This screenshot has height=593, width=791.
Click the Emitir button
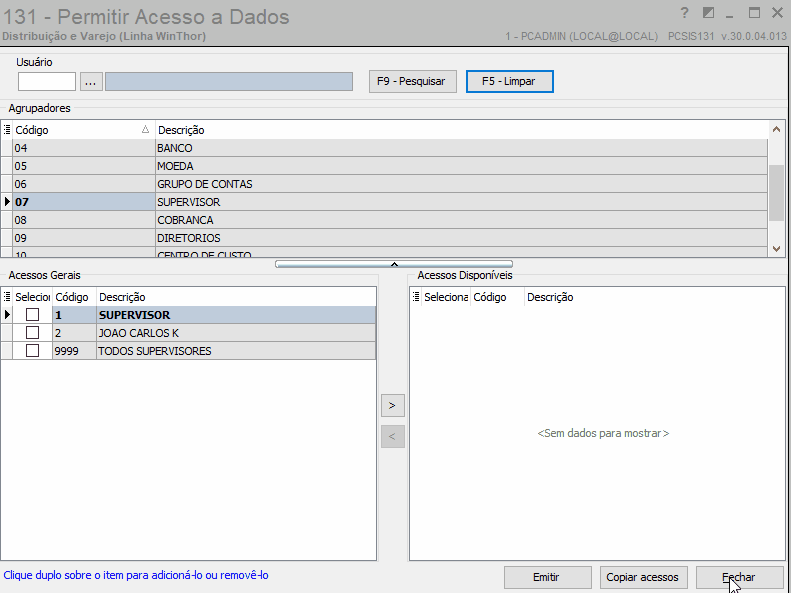(547, 577)
